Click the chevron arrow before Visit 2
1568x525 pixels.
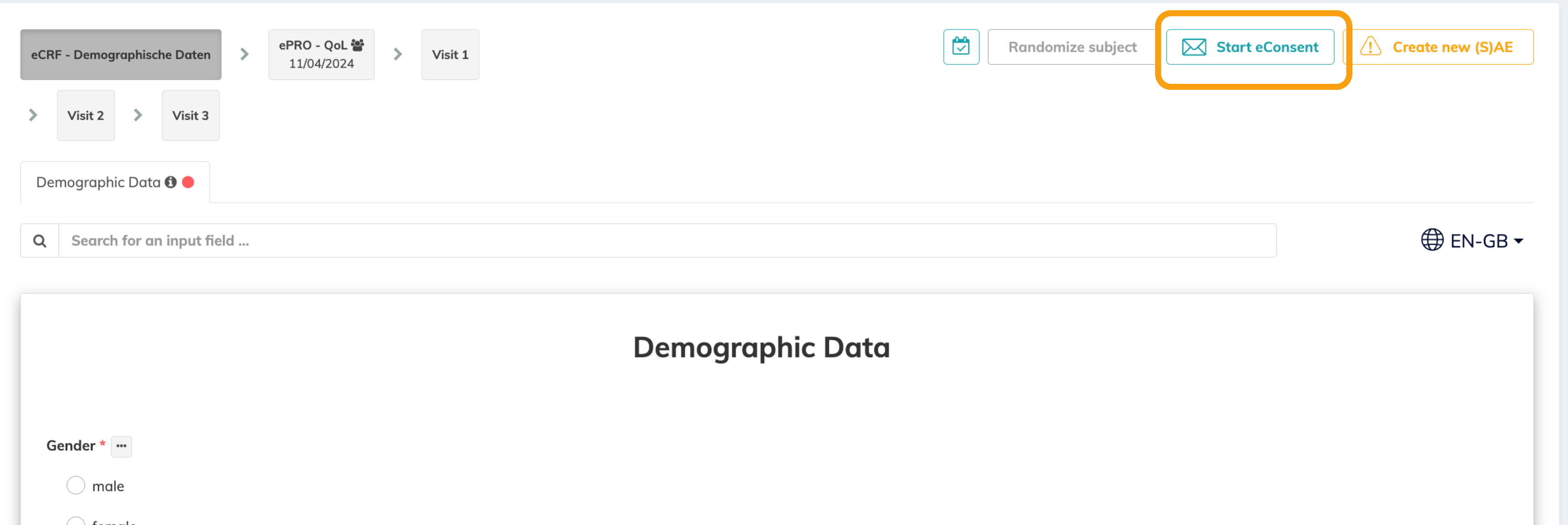coord(33,115)
